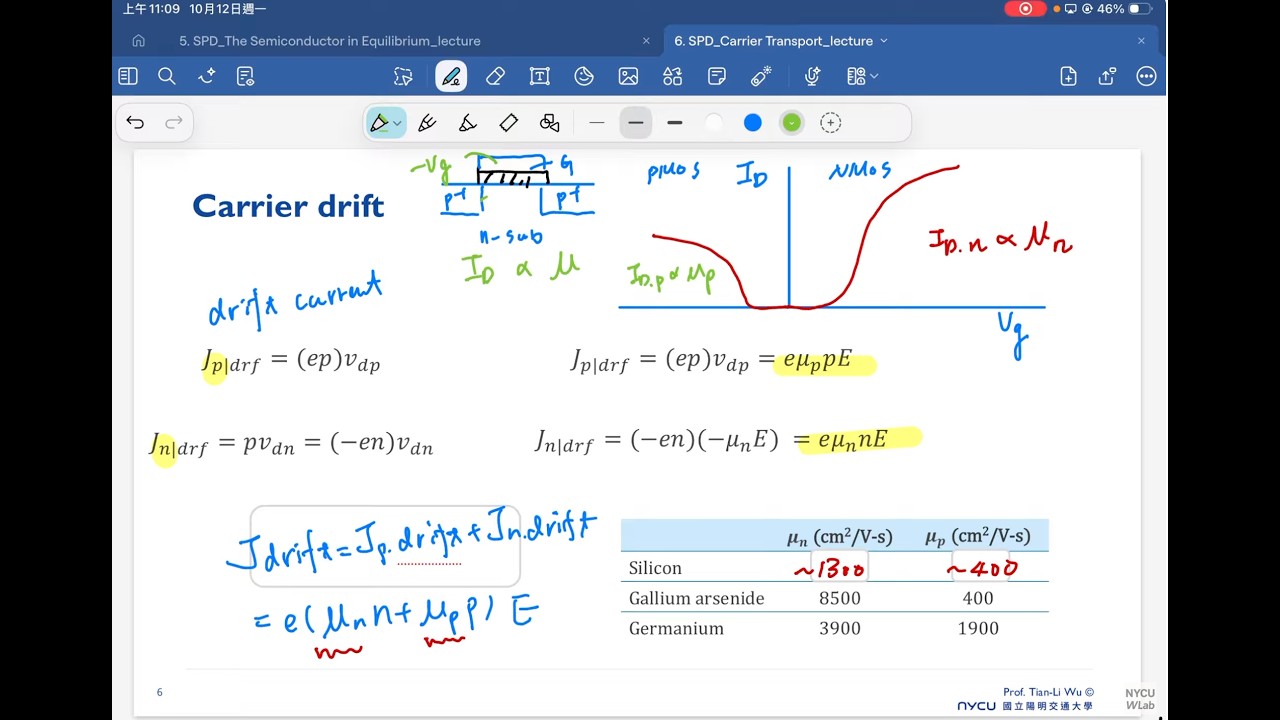Choose the brush pen style
The height and width of the screenshot is (720, 1280).
tap(467, 123)
